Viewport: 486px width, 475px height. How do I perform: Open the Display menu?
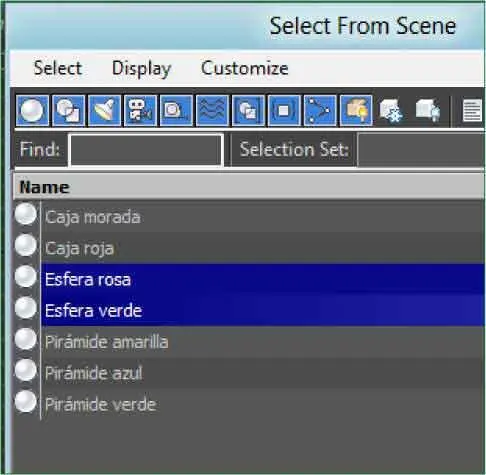(x=141, y=69)
